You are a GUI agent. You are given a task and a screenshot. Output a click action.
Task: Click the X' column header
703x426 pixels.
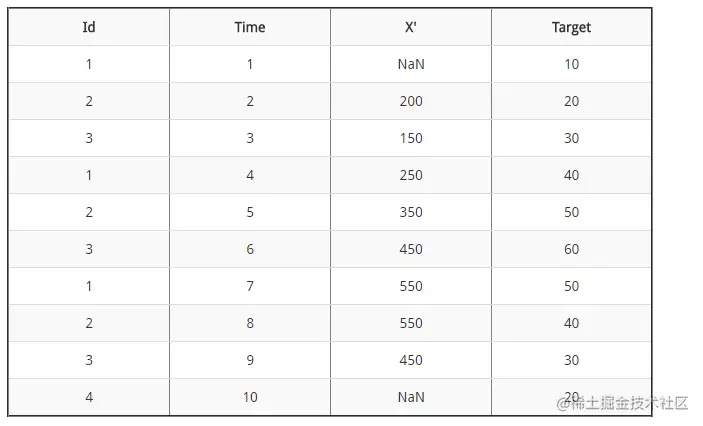coord(410,27)
